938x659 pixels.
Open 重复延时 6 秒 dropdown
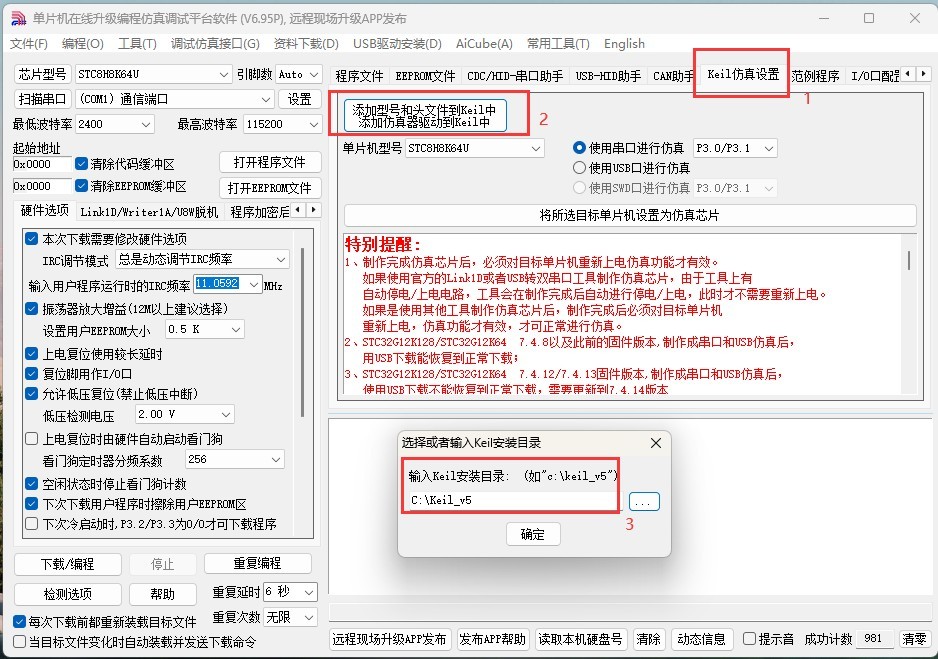[x=290, y=592]
